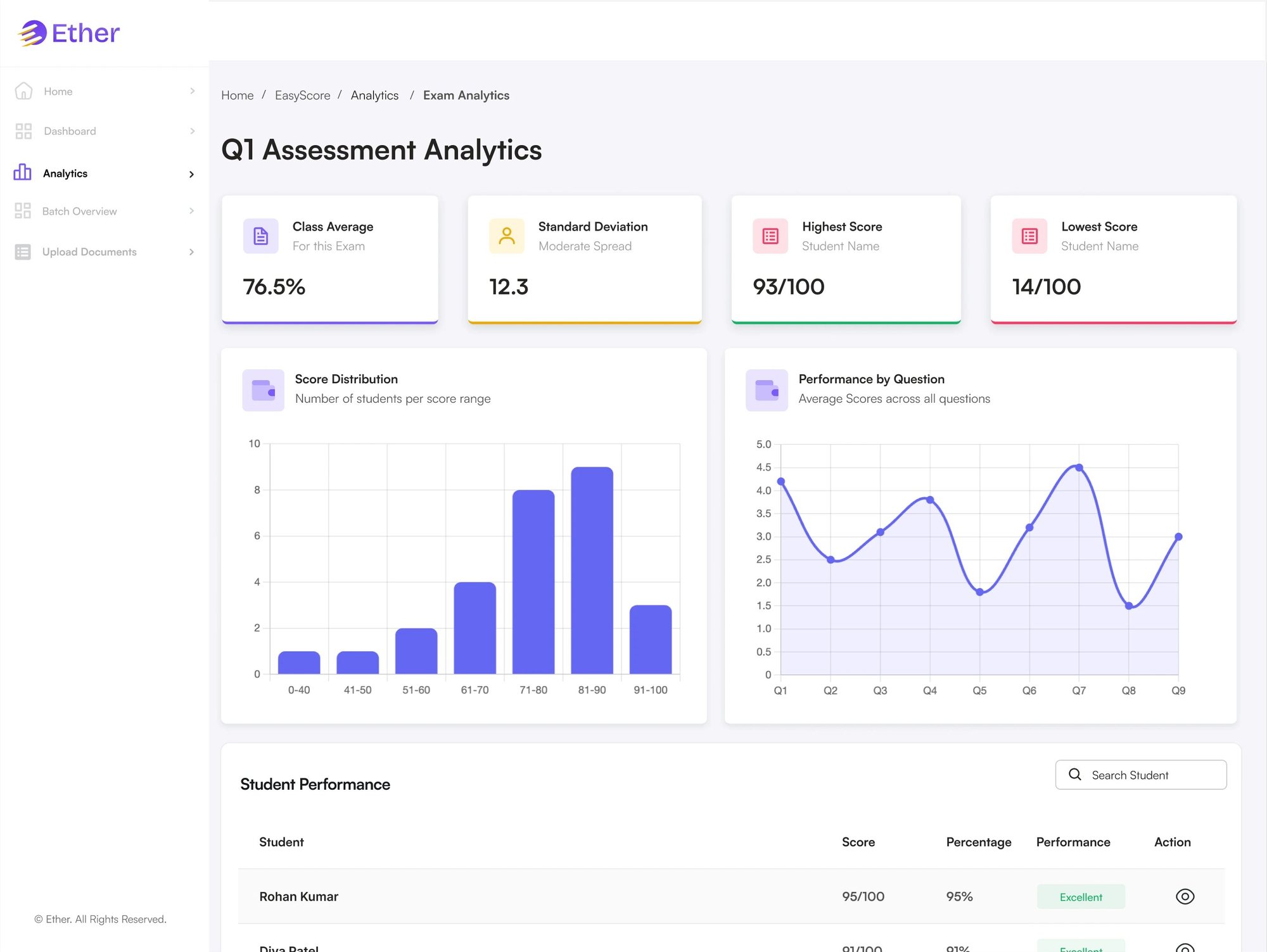
Task: Click the Upload Documents list icon
Action: coord(23,252)
